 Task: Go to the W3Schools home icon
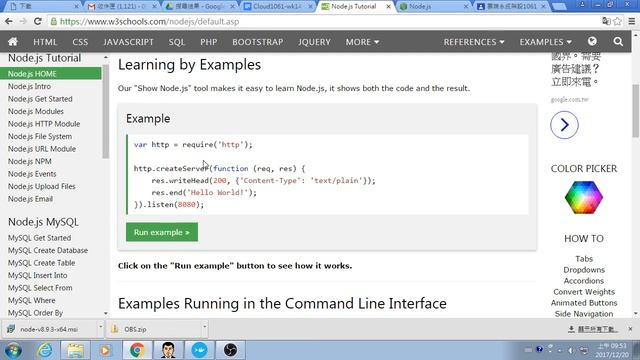pyautogui.click(x=13, y=42)
